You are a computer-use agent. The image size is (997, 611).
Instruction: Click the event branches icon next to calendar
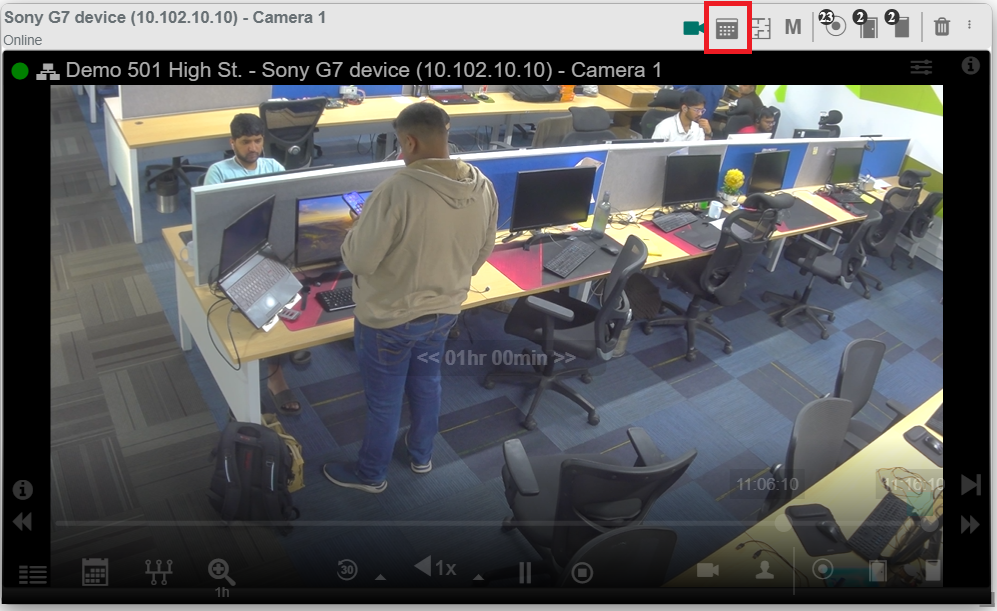tap(159, 573)
